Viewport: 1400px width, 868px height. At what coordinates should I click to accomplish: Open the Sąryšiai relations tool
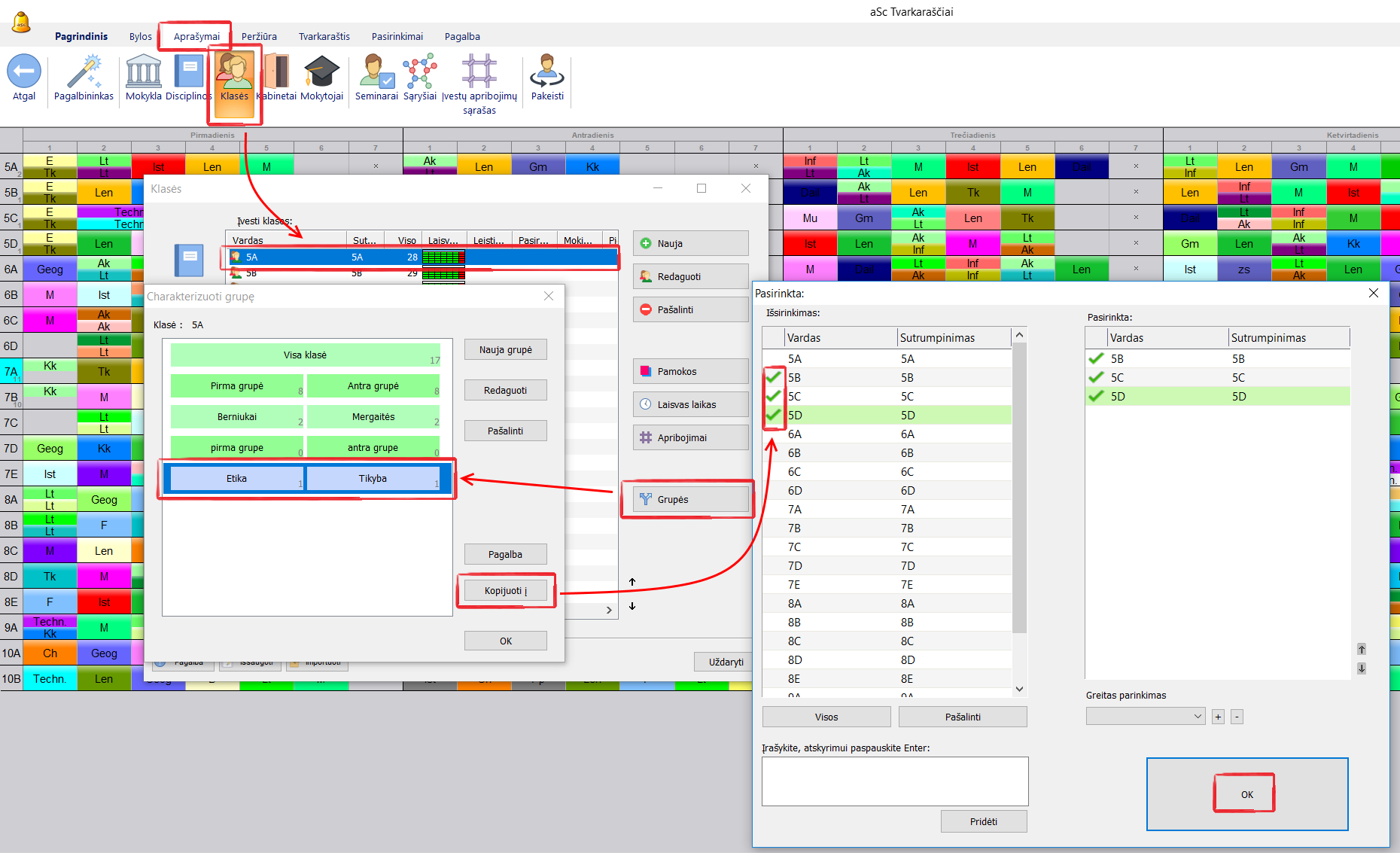(x=419, y=72)
